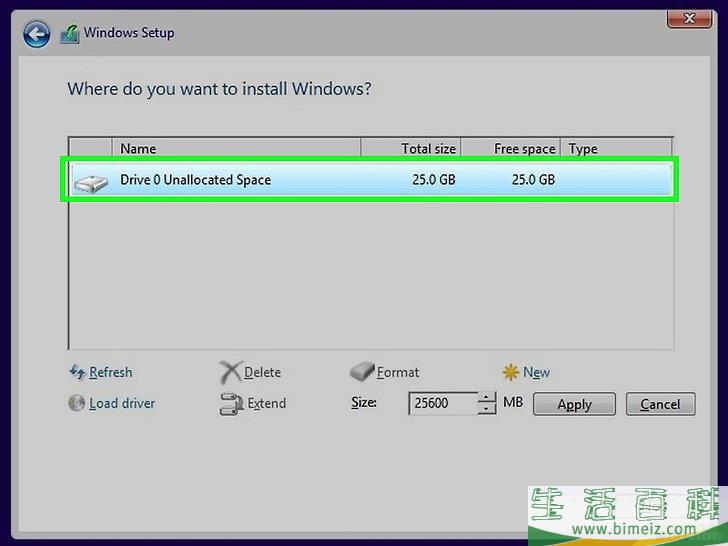The width and height of the screenshot is (728, 546).
Task: Decrease partition size with the down arrow
Action: point(486,409)
